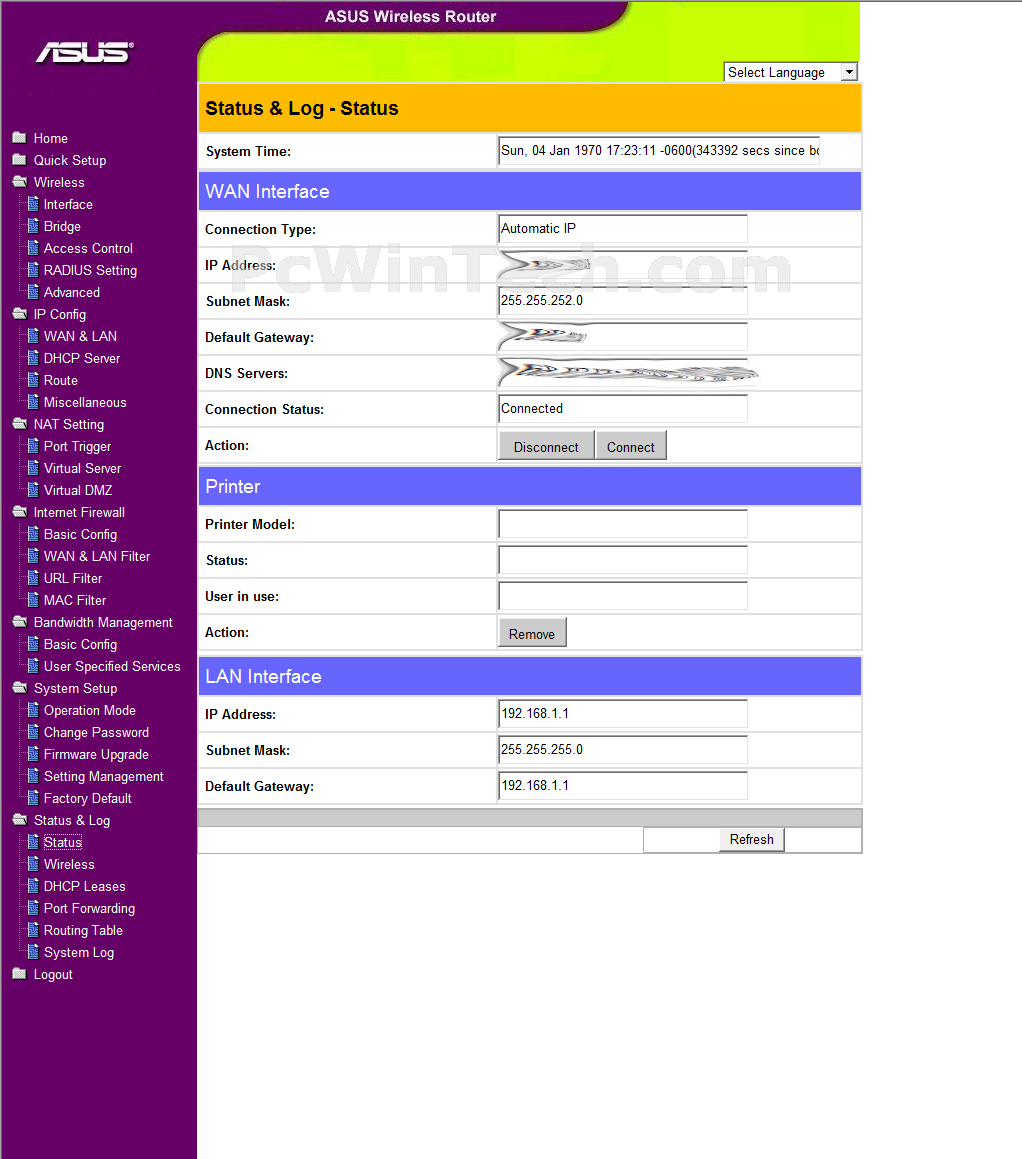Open the WAN & LAN Filter page
This screenshot has height=1159, width=1022.
pyautogui.click(x=97, y=557)
